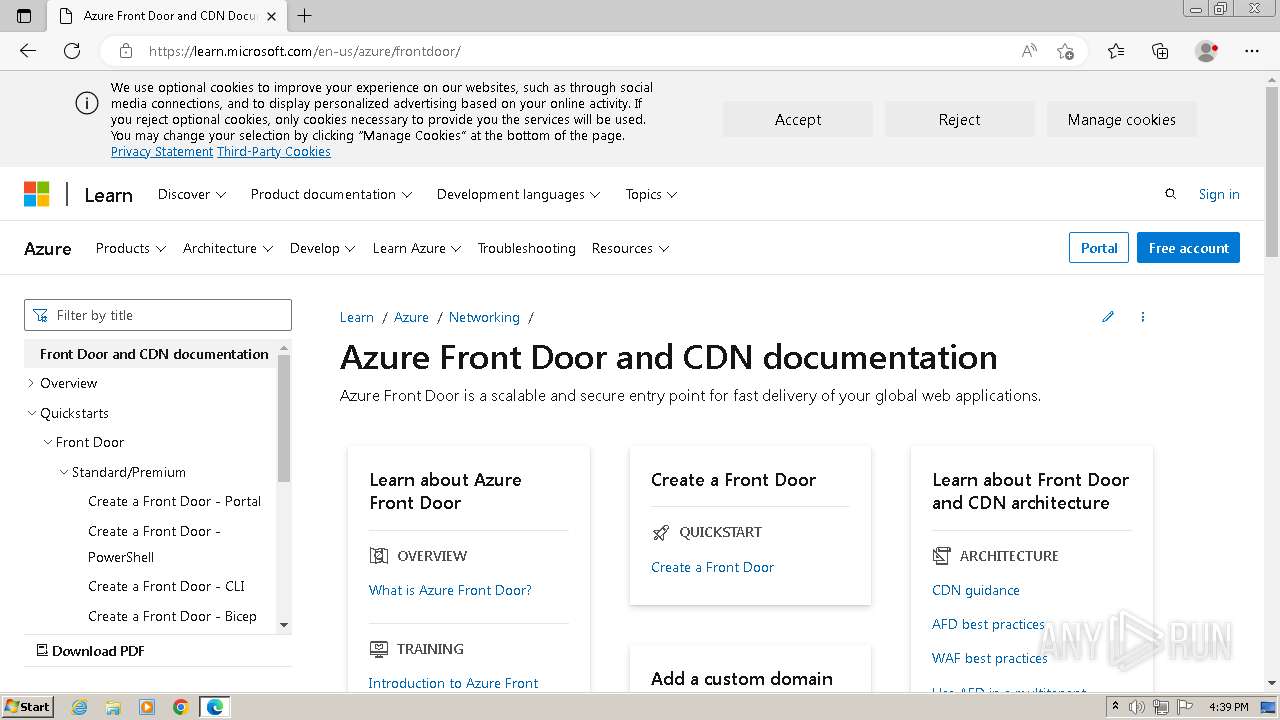The width and height of the screenshot is (1280, 720).
Task: Collapse the Standard/Premium tree node
Action: pyautogui.click(x=64, y=472)
